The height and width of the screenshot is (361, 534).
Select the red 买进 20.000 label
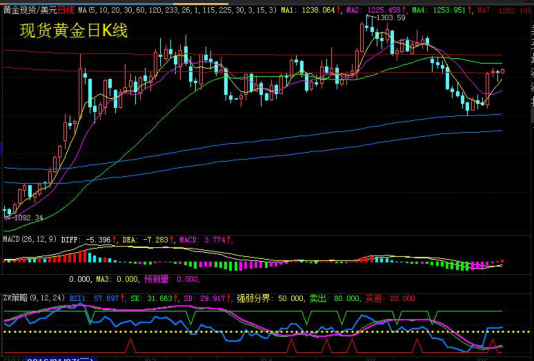coord(390,299)
